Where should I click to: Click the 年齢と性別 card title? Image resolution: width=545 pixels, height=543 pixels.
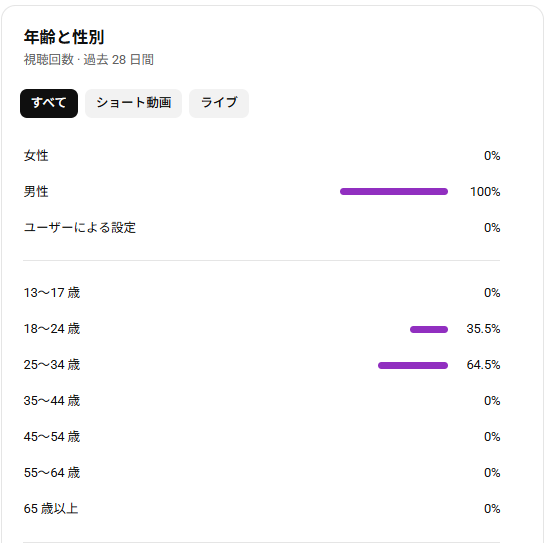tap(64, 37)
